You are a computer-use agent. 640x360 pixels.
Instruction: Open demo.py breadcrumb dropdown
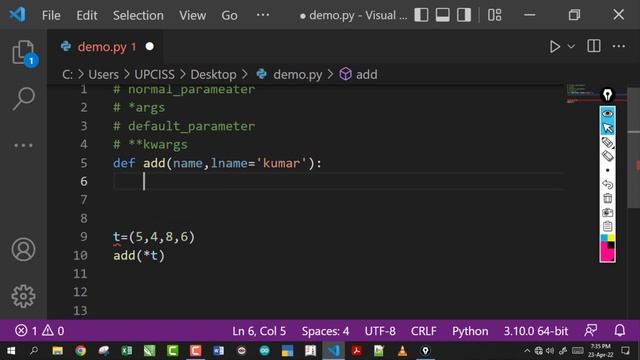[x=289, y=74]
